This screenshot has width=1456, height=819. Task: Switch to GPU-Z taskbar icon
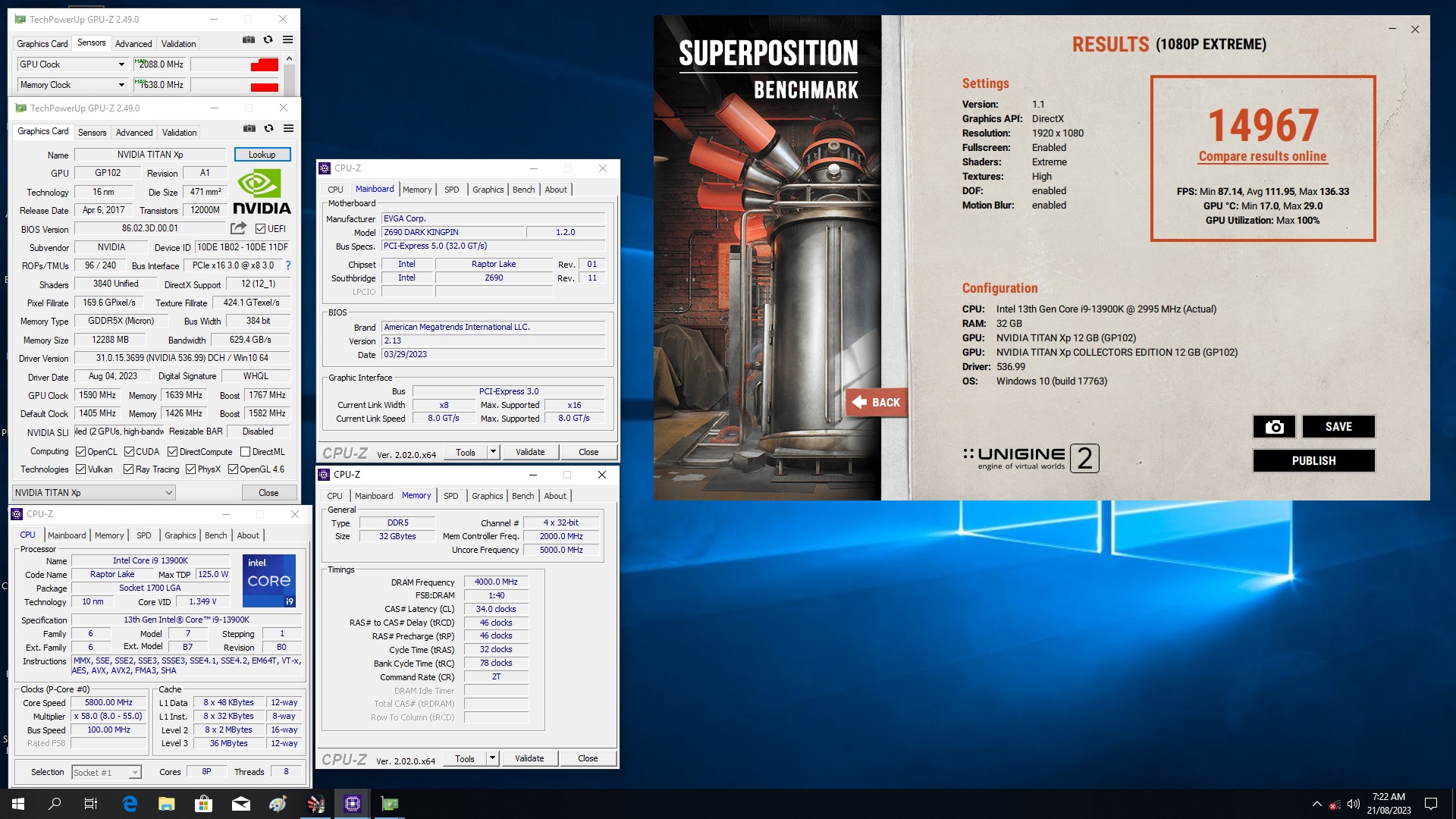point(390,804)
